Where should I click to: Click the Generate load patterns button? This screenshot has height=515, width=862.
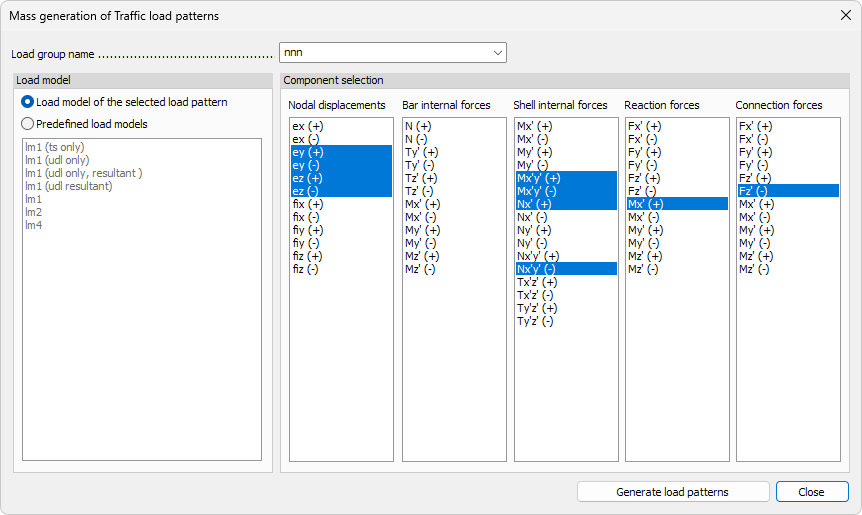coord(672,492)
